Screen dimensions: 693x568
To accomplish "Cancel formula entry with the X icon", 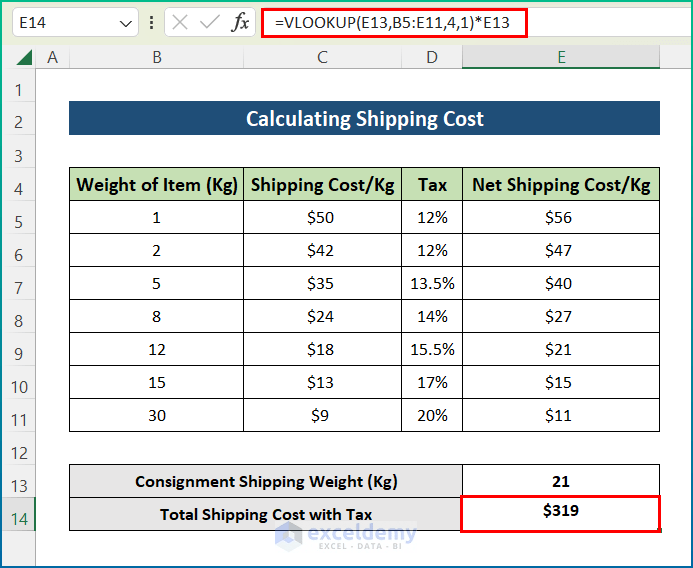I will click(x=180, y=22).
